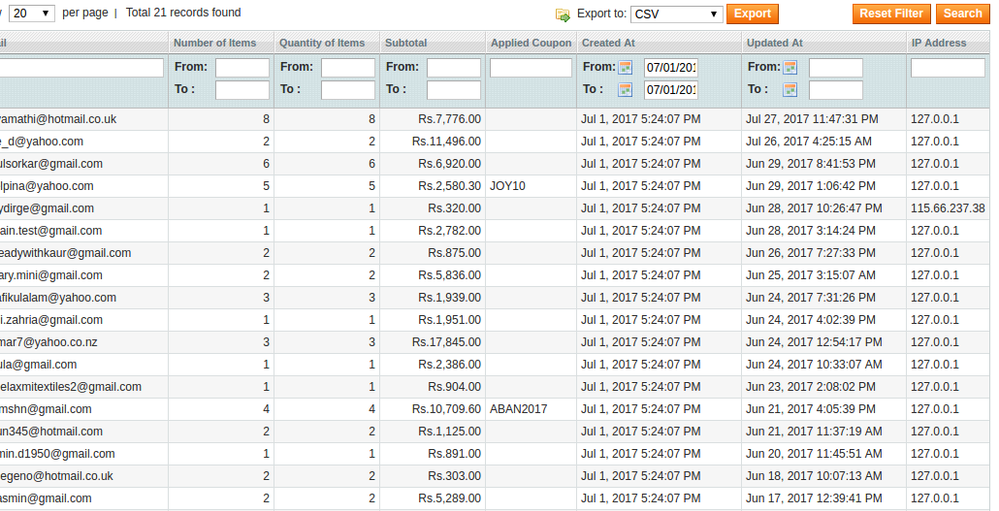
Task: Click the Number of Items "From" field
Action: 242,68
